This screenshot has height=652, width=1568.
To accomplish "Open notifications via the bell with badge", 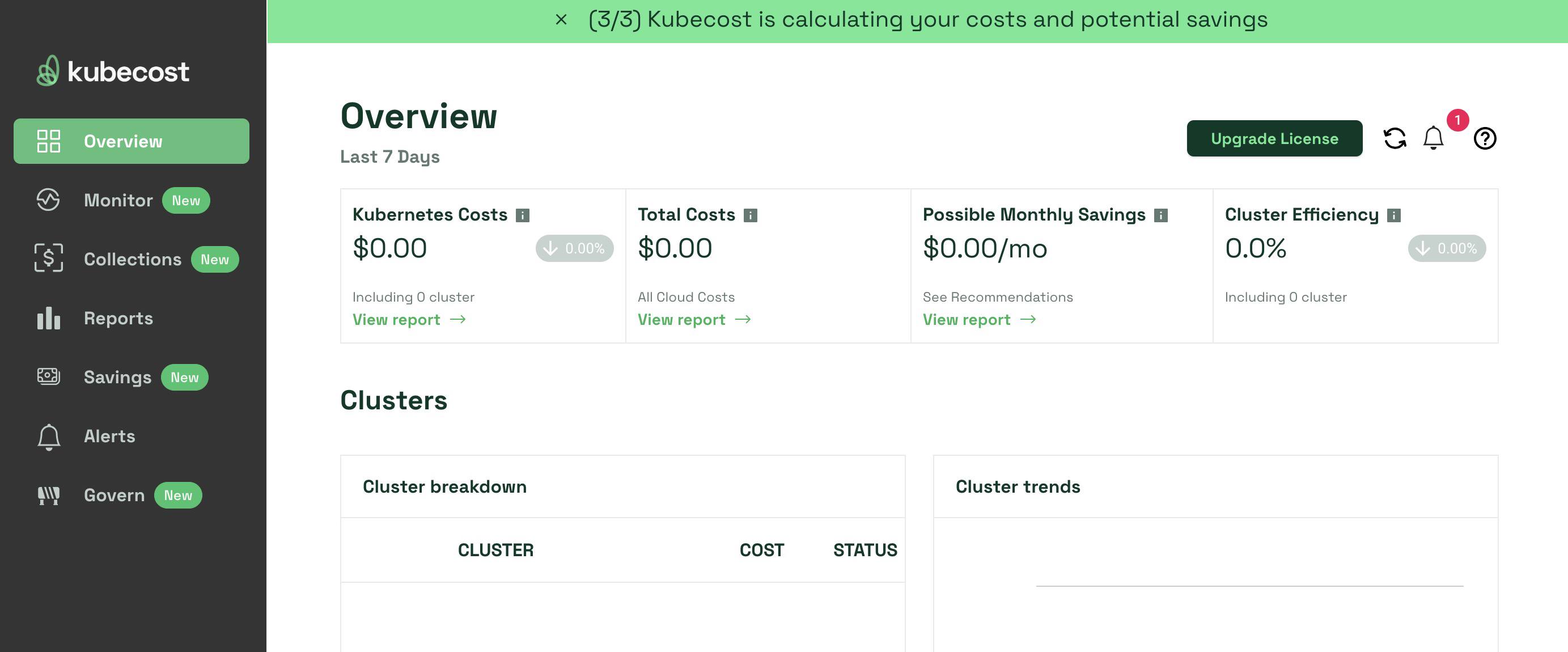I will click(x=1433, y=138).
